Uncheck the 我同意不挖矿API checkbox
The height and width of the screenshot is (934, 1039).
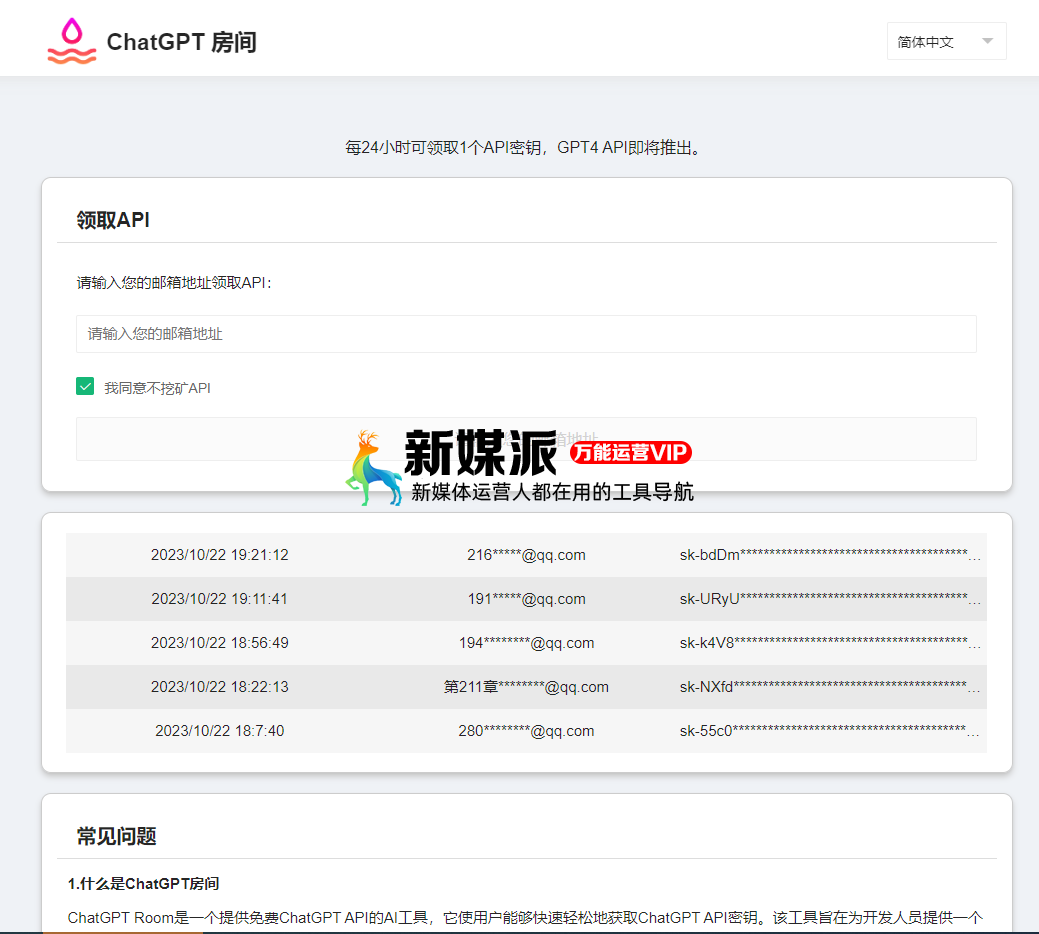pyautogui.click(x=85, y=386)
